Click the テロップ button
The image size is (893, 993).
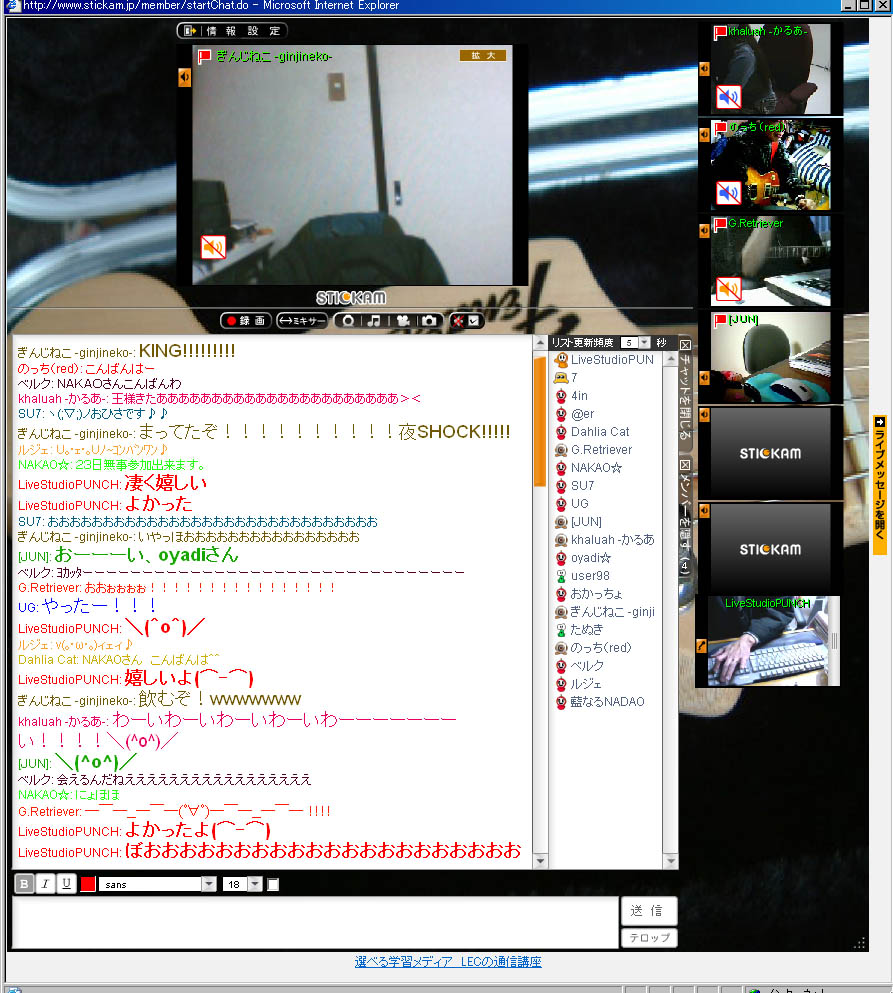point(649,937)
